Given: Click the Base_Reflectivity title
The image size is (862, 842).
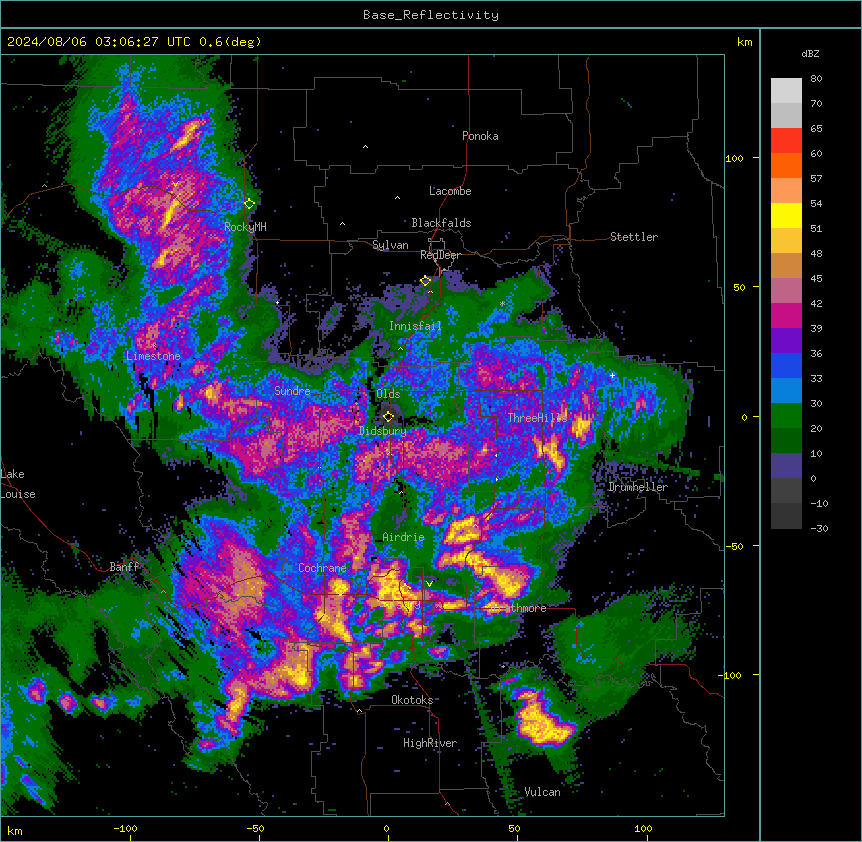Looking at the screenshot, I should 431,15.
